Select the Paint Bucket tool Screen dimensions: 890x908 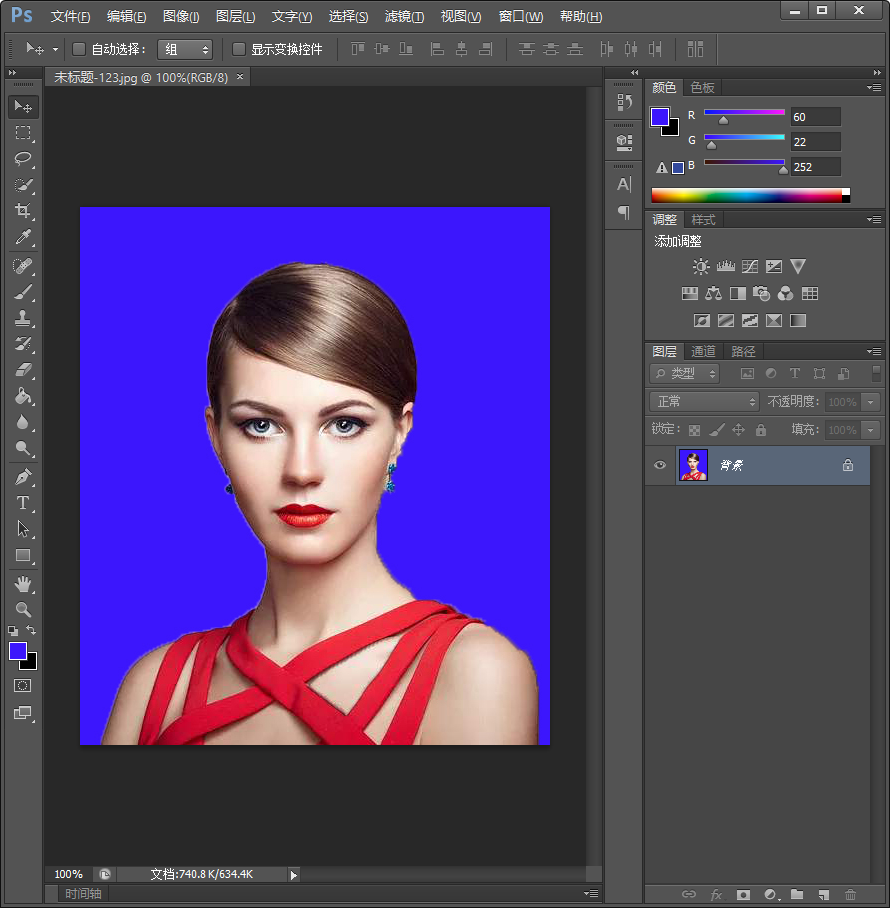[x=23, y=396]
